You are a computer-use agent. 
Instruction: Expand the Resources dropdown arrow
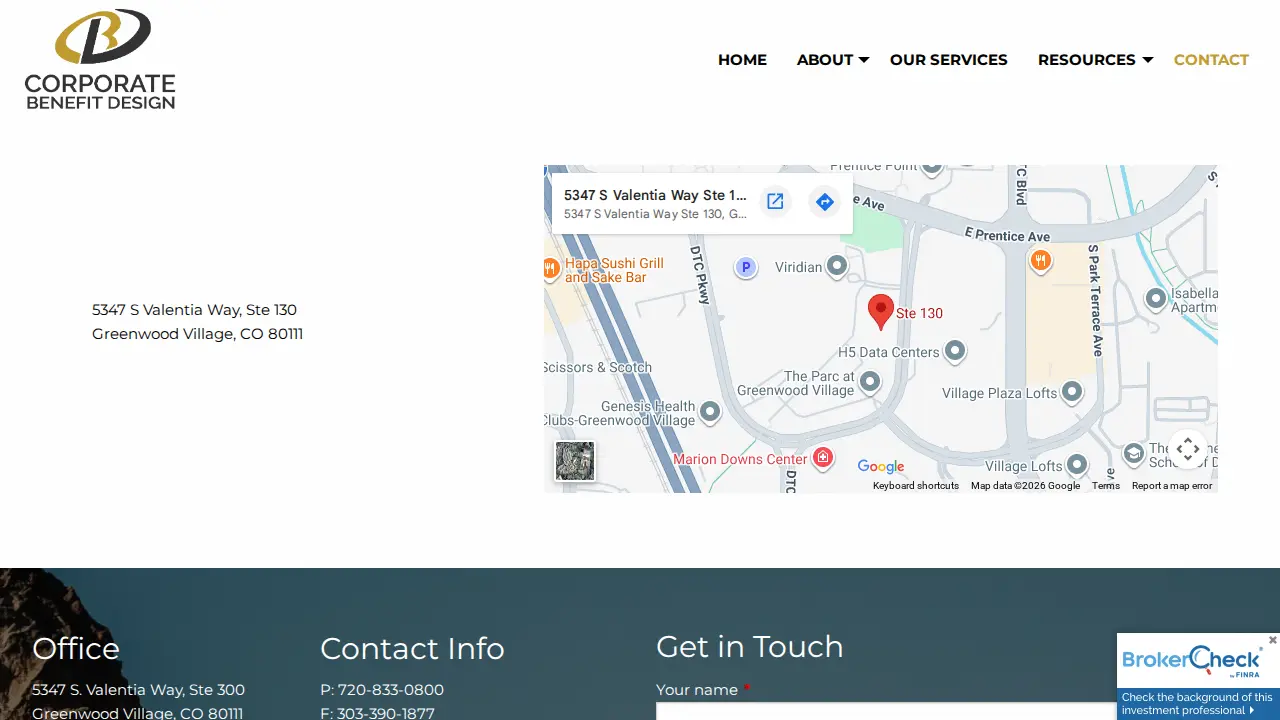click(1148, 61)
